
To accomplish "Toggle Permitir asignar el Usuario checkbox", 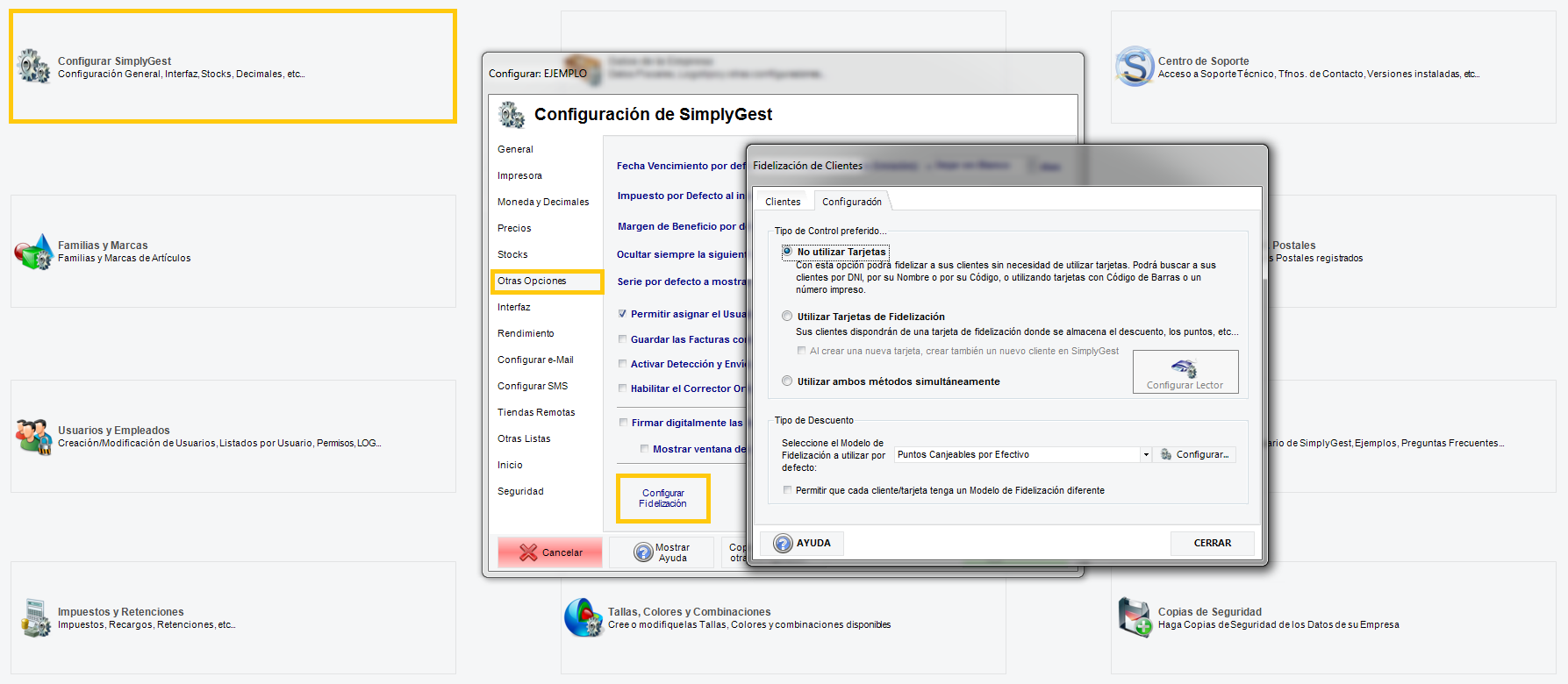I will tap(622, 314).
